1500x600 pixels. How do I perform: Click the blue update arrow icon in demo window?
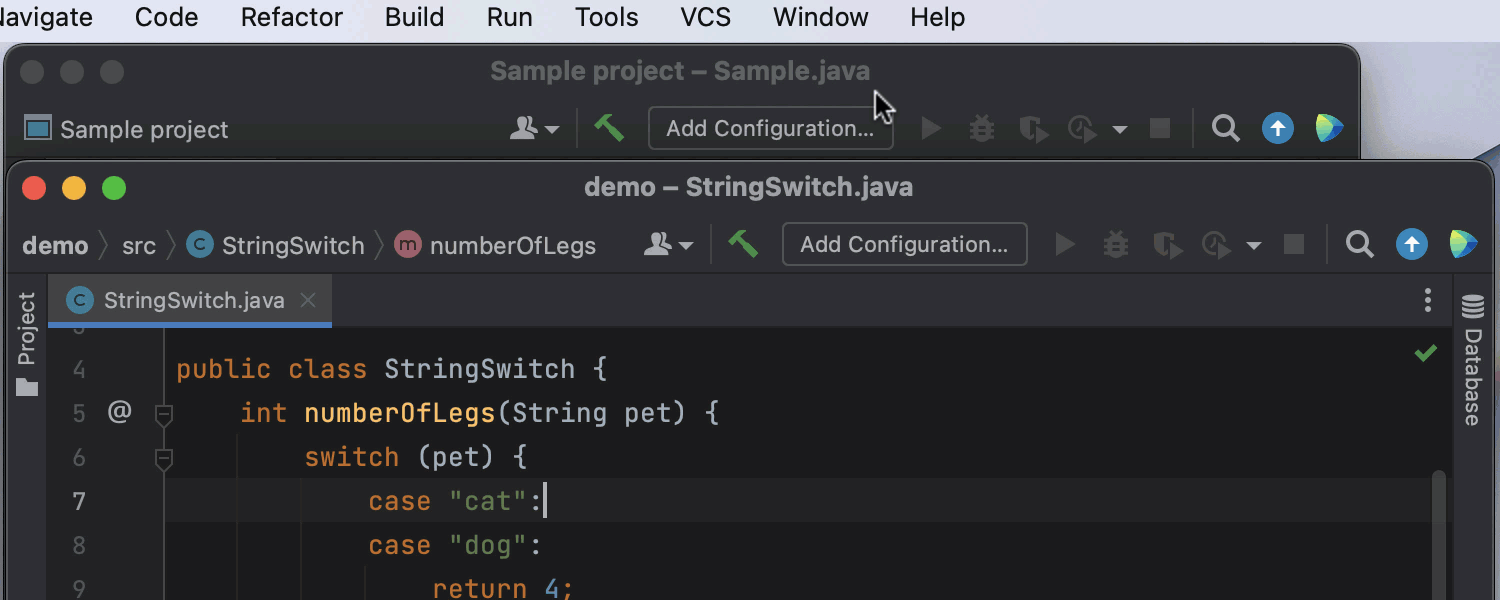[1411, 244]
